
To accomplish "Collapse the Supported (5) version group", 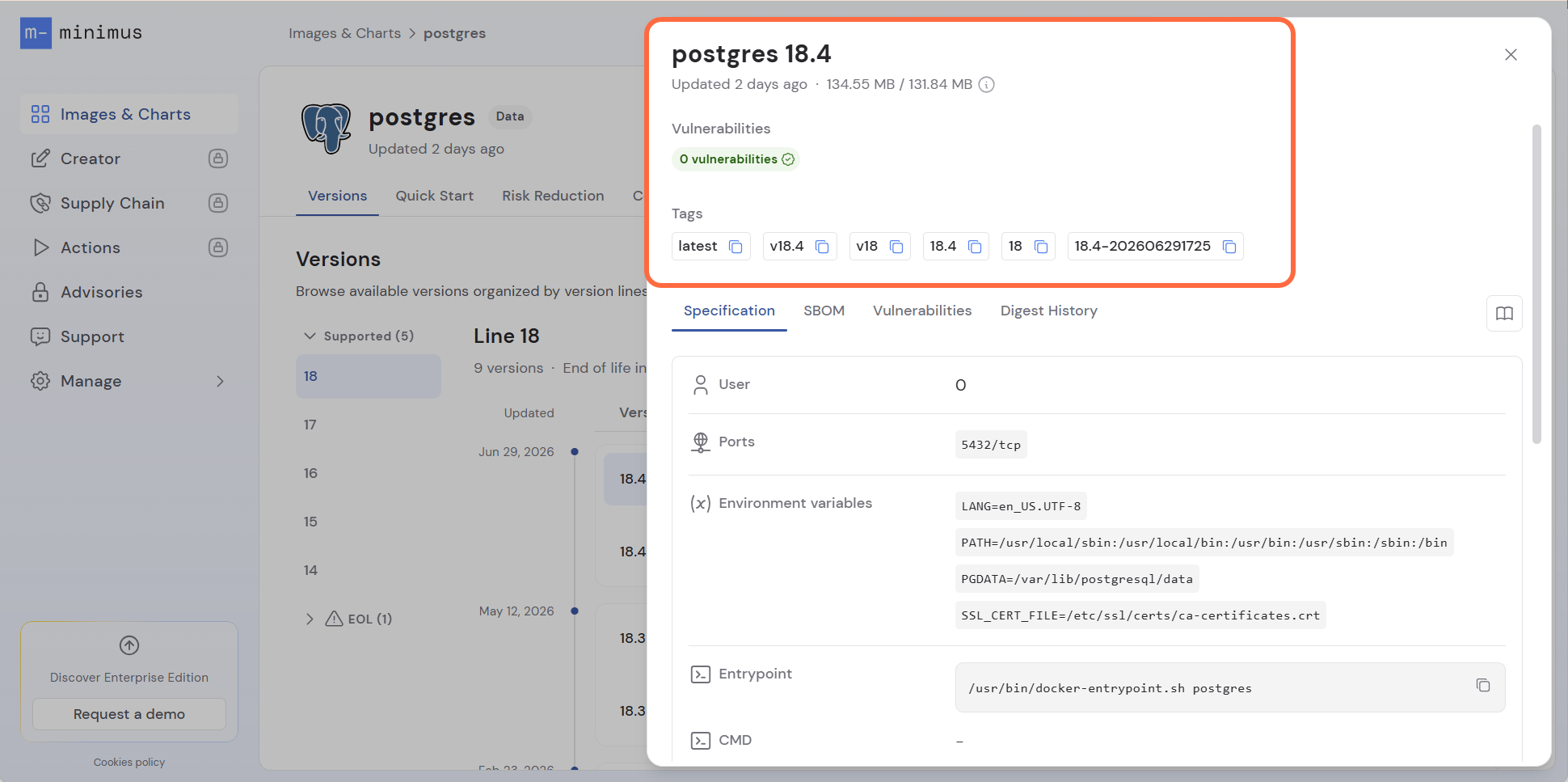I will coord(359,336).
